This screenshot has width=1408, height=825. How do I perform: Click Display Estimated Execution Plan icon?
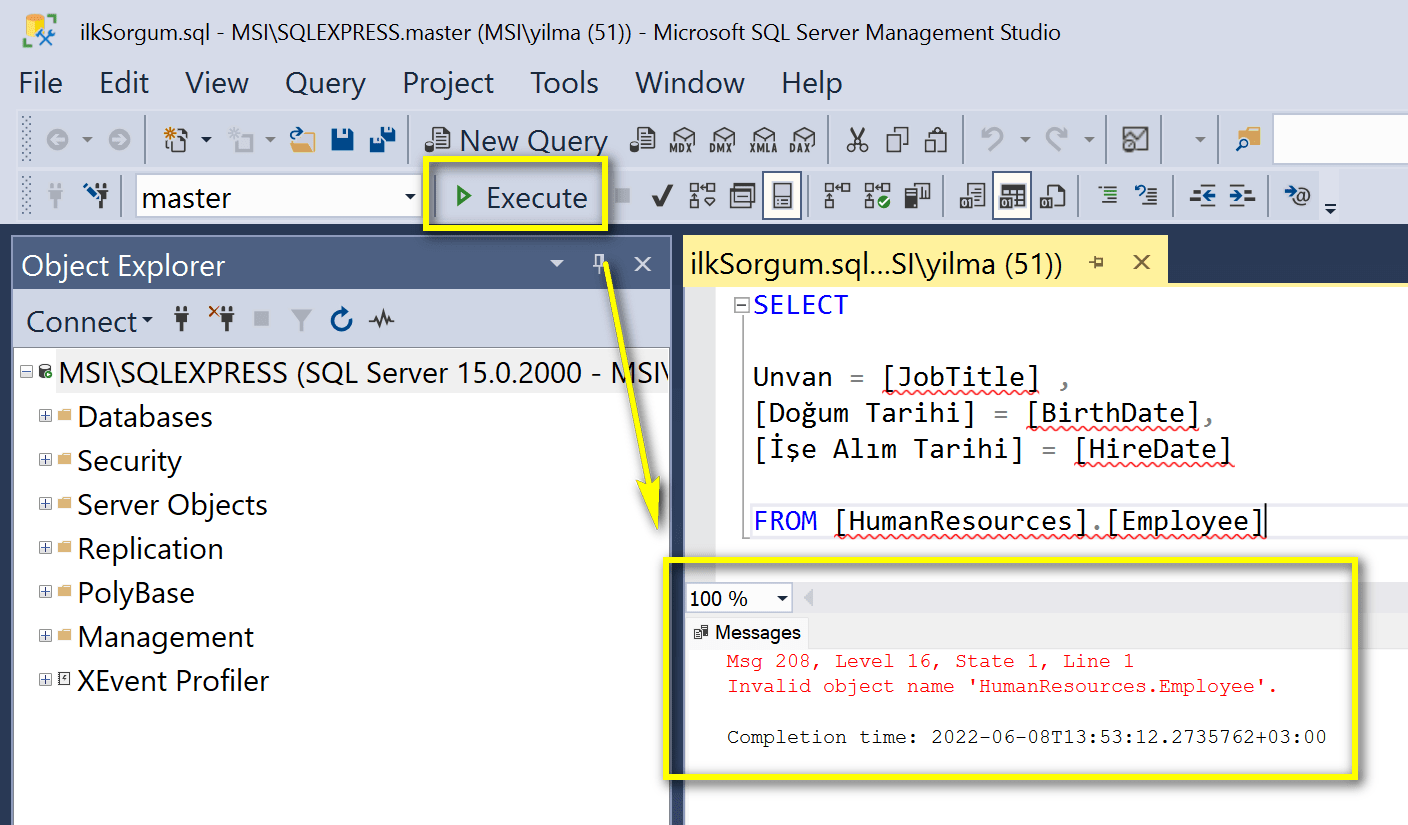703,197
